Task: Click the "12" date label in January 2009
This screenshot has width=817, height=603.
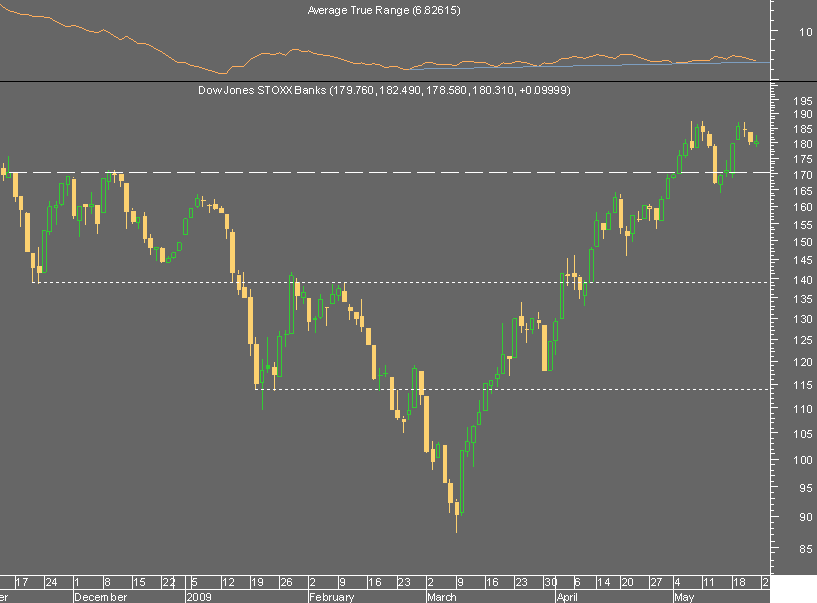Action: [x=228, y=582]
